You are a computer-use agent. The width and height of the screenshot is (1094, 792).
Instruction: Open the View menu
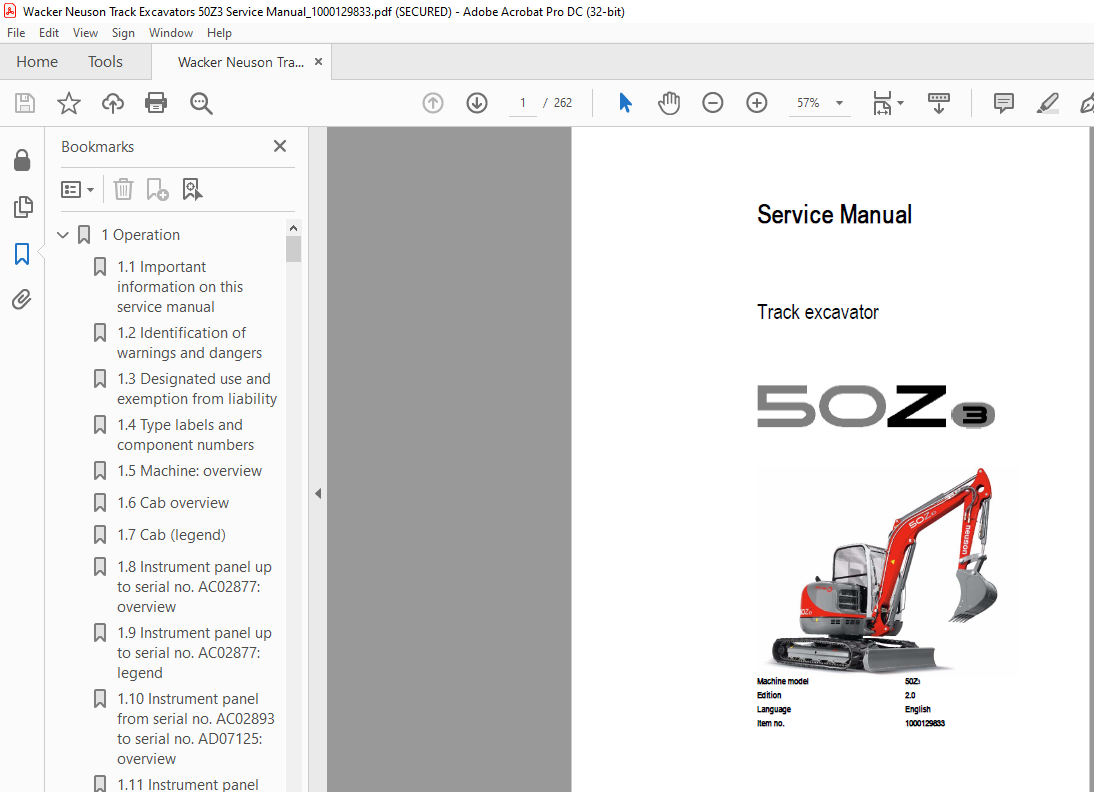pyautogui.click(x=85, y=33)
